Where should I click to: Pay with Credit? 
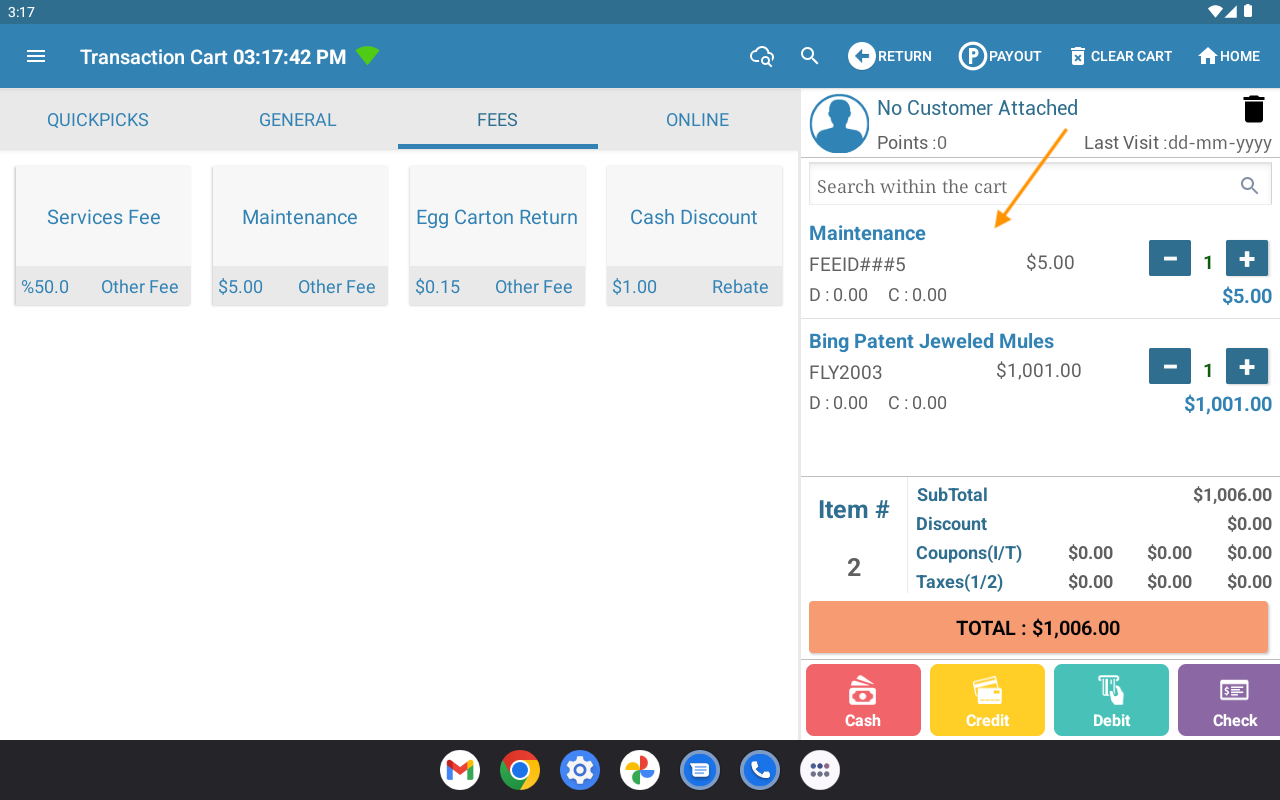click(987, 700)
